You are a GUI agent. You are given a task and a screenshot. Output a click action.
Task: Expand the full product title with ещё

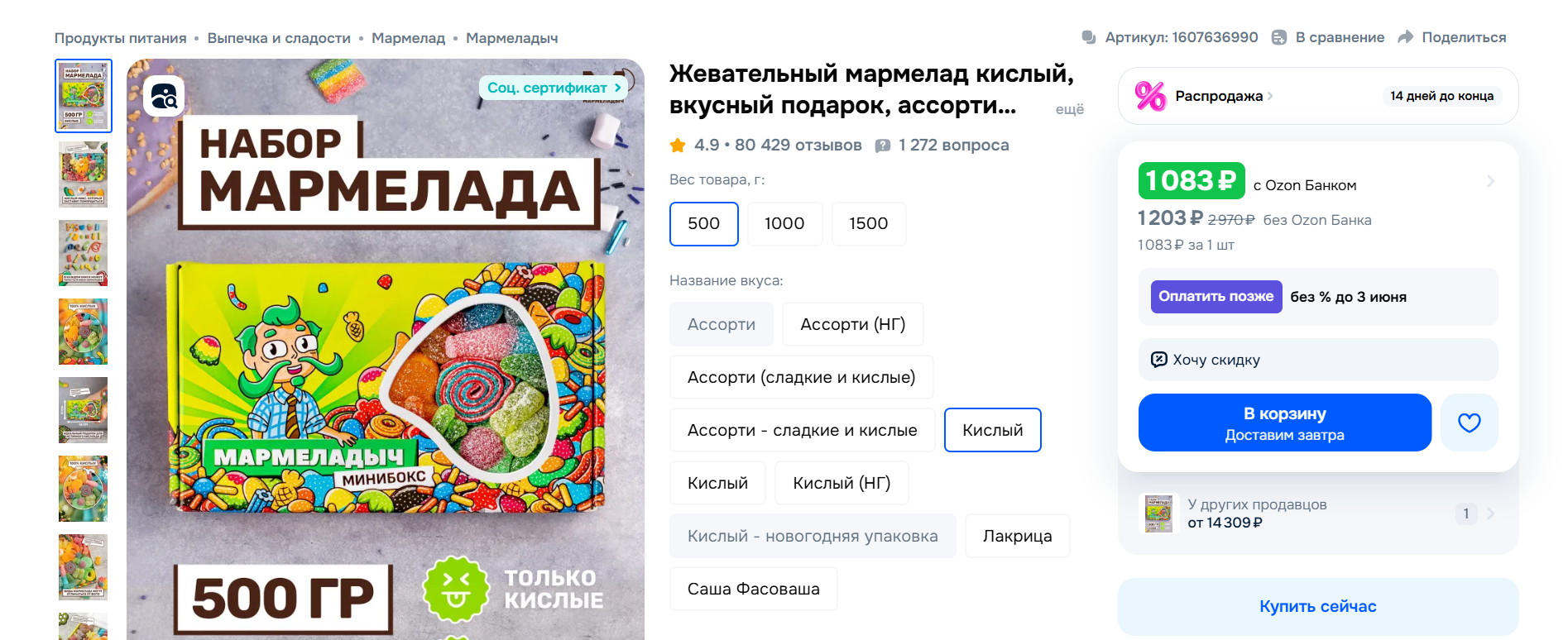point(1069,109)
